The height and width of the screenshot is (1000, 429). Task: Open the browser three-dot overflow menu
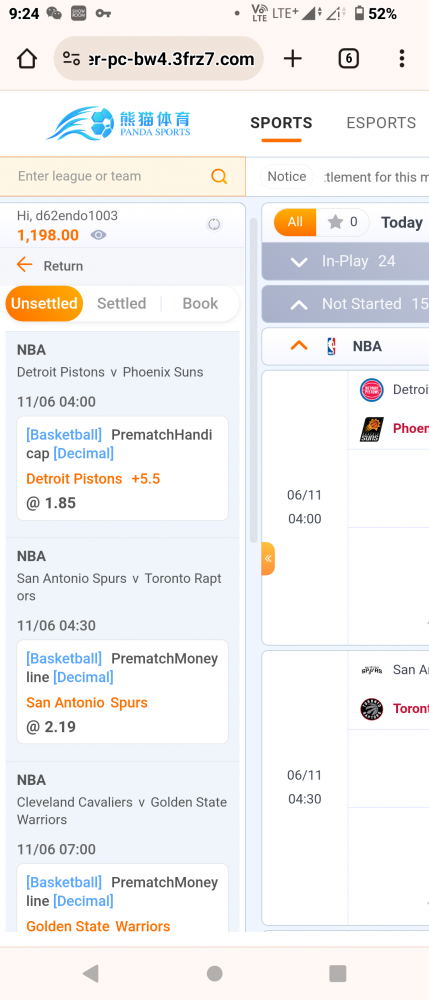tap(402, 59)
